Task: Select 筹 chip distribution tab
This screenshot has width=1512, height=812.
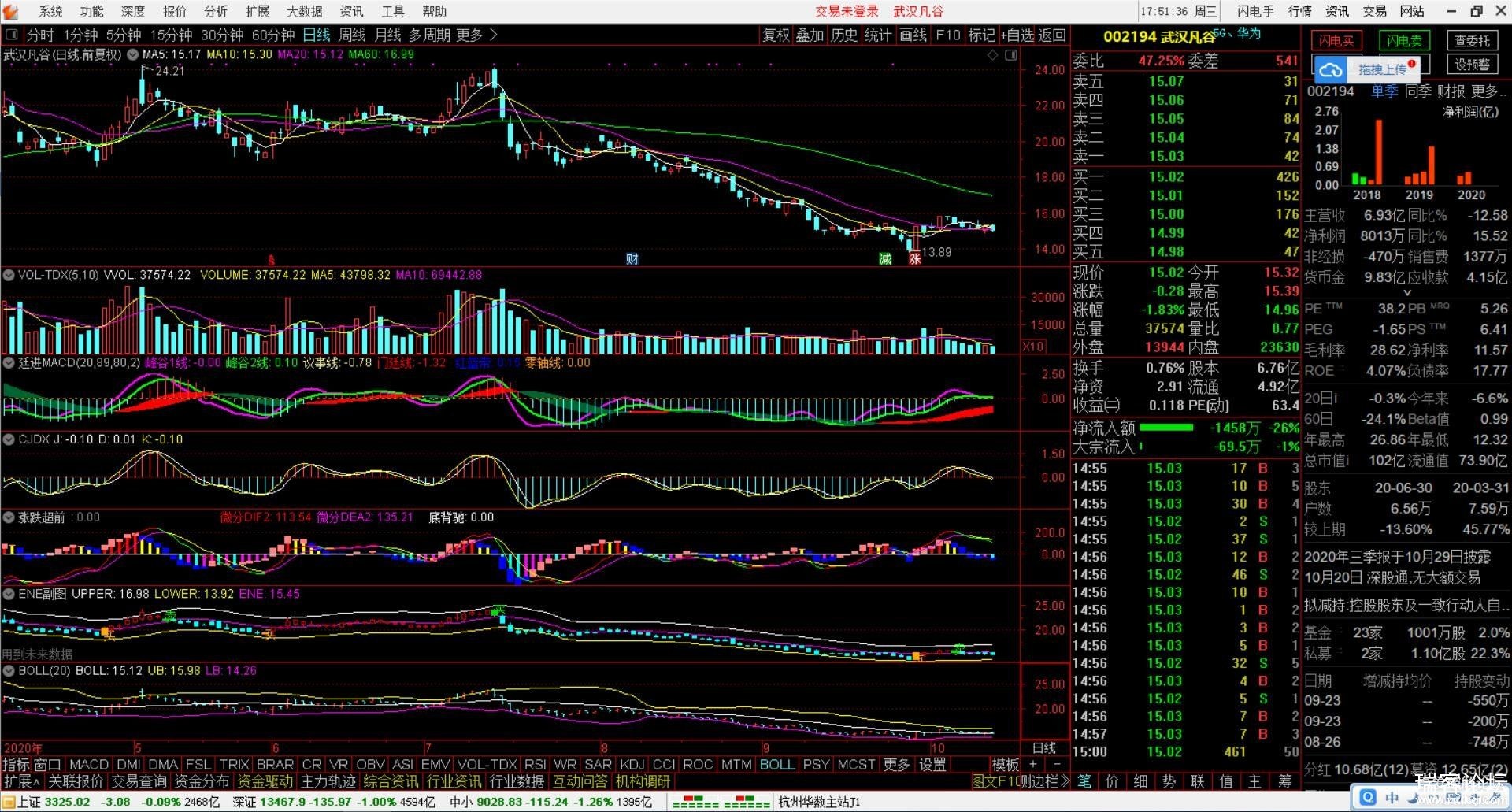Action: coord(1285,781)
